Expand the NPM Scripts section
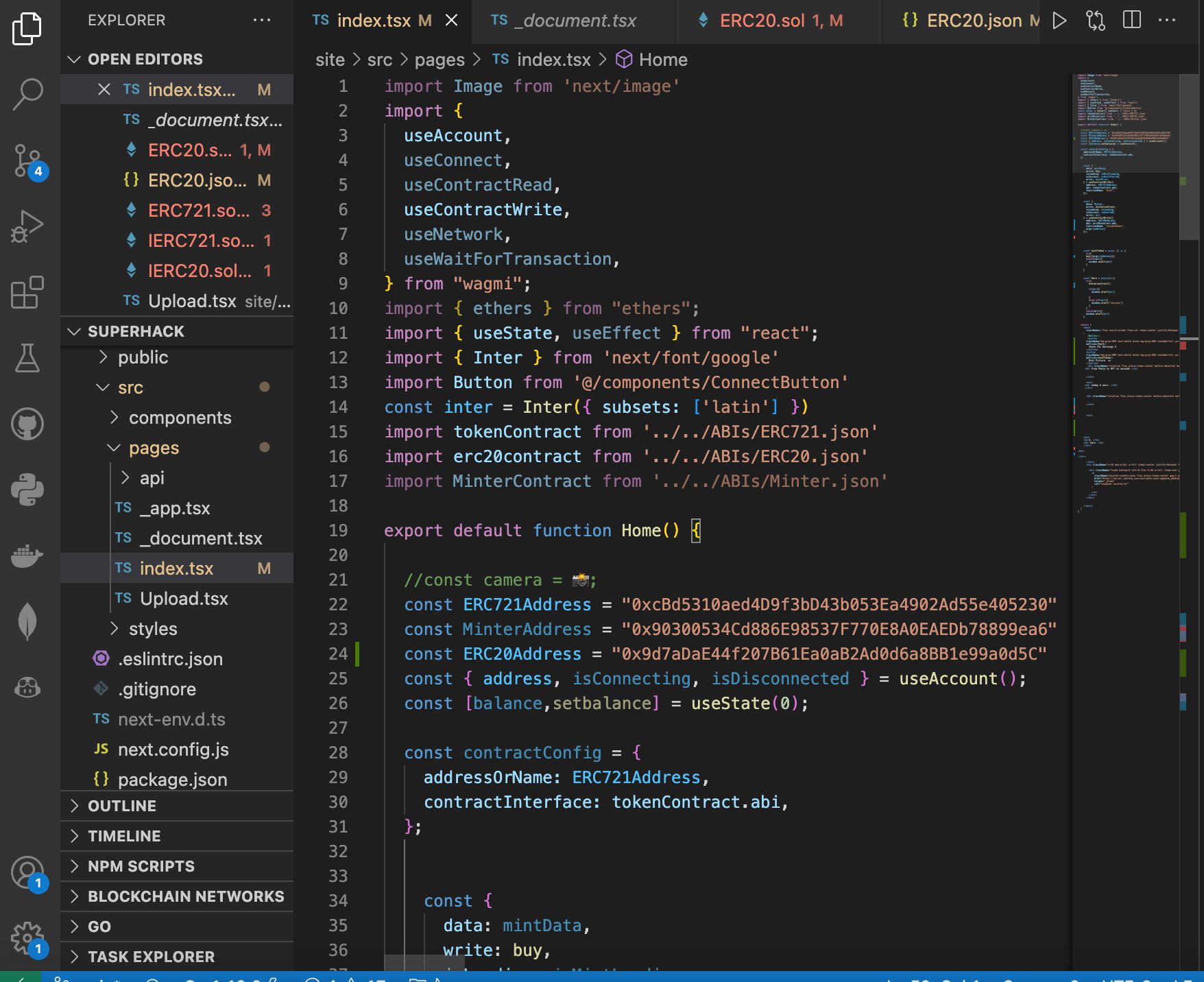The height and width of the screenshot is (982, 1204). tap(177, 866)
